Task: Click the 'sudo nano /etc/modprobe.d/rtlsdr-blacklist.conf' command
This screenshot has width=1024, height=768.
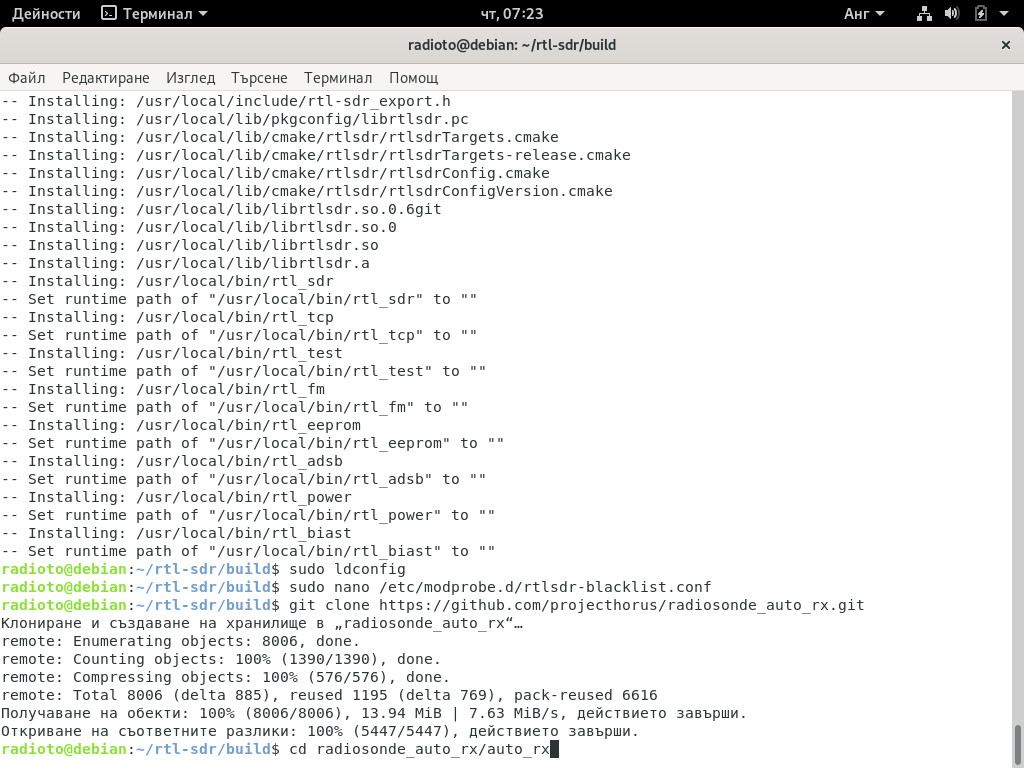Action: pyautogui.click(x=500, y=587)
